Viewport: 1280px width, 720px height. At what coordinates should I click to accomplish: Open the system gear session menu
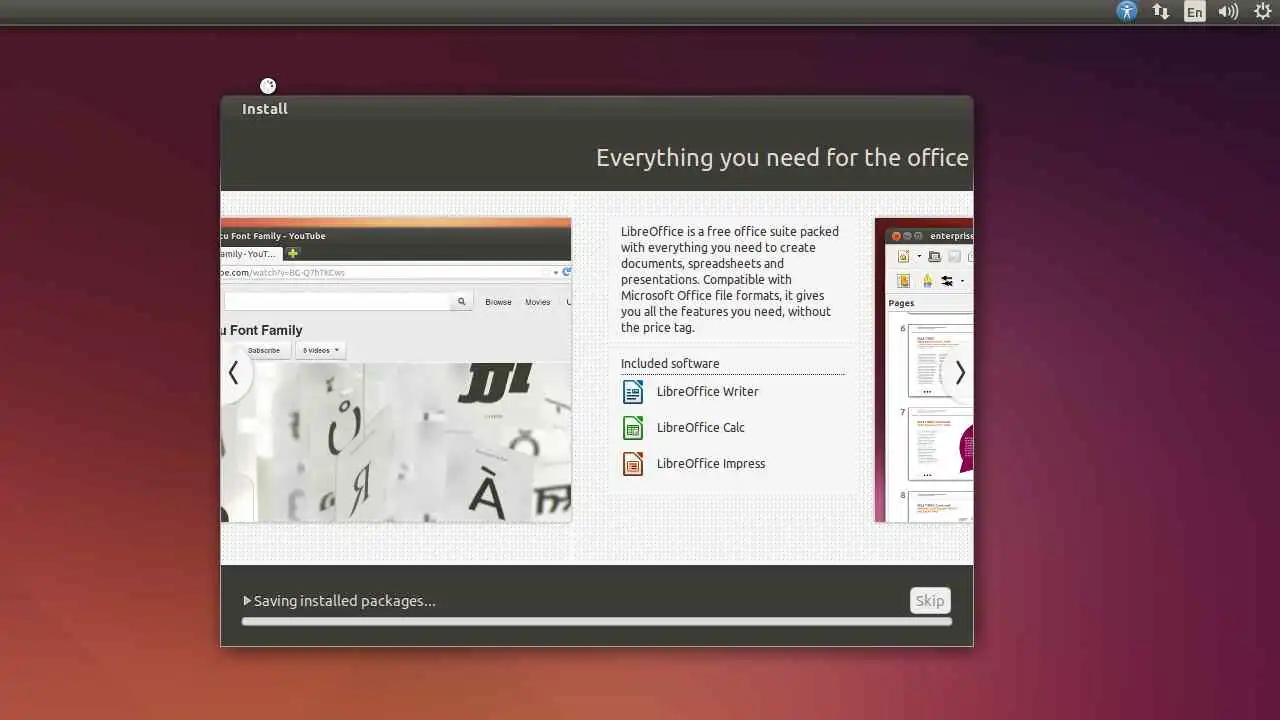click(1263, 11)
